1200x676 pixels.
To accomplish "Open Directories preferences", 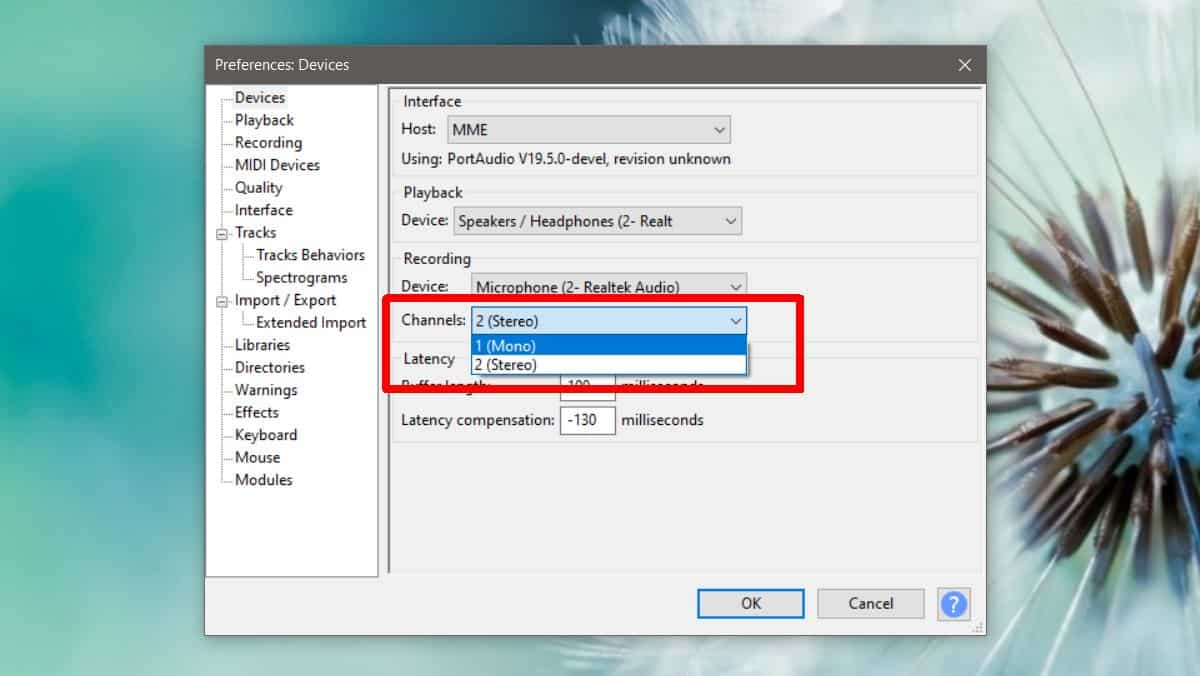I will [x=269, y=368].
